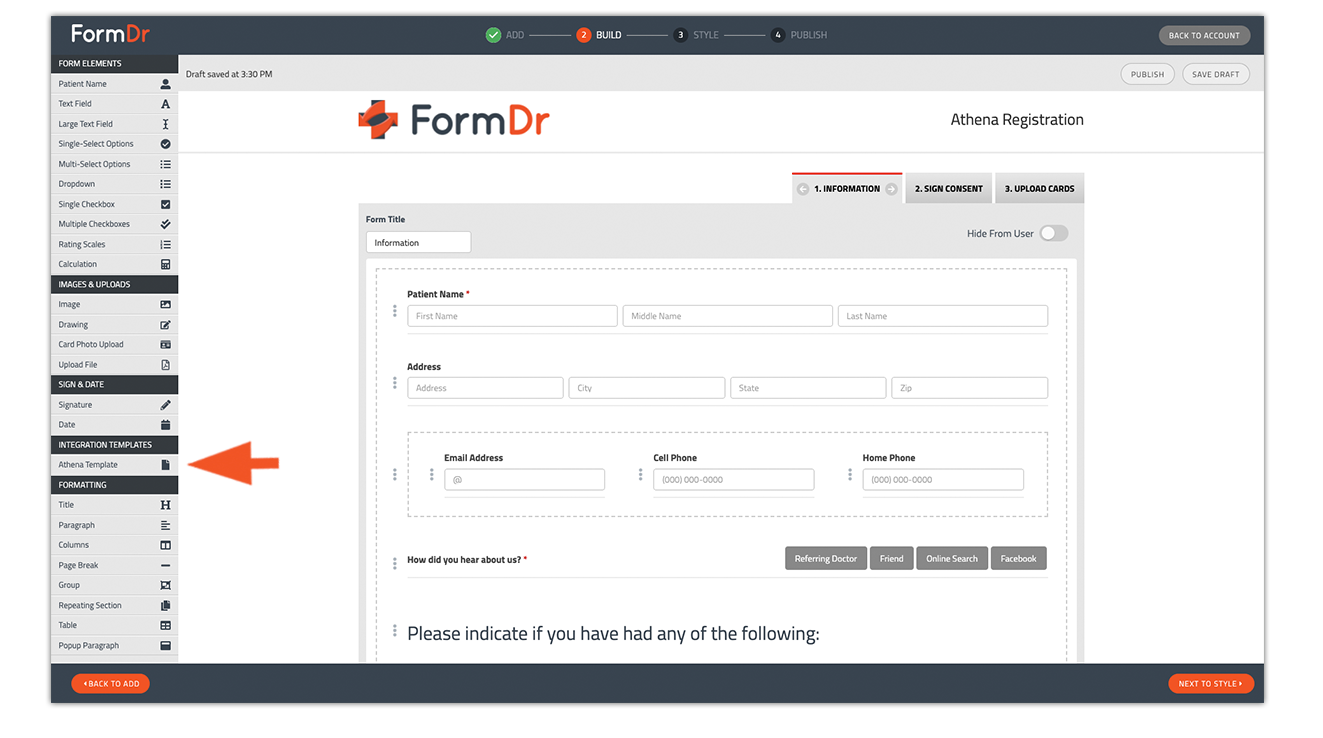Click the Single-Select Options check circle icon
This screenshot has width=1323, height=738.
tap(166, 144)
